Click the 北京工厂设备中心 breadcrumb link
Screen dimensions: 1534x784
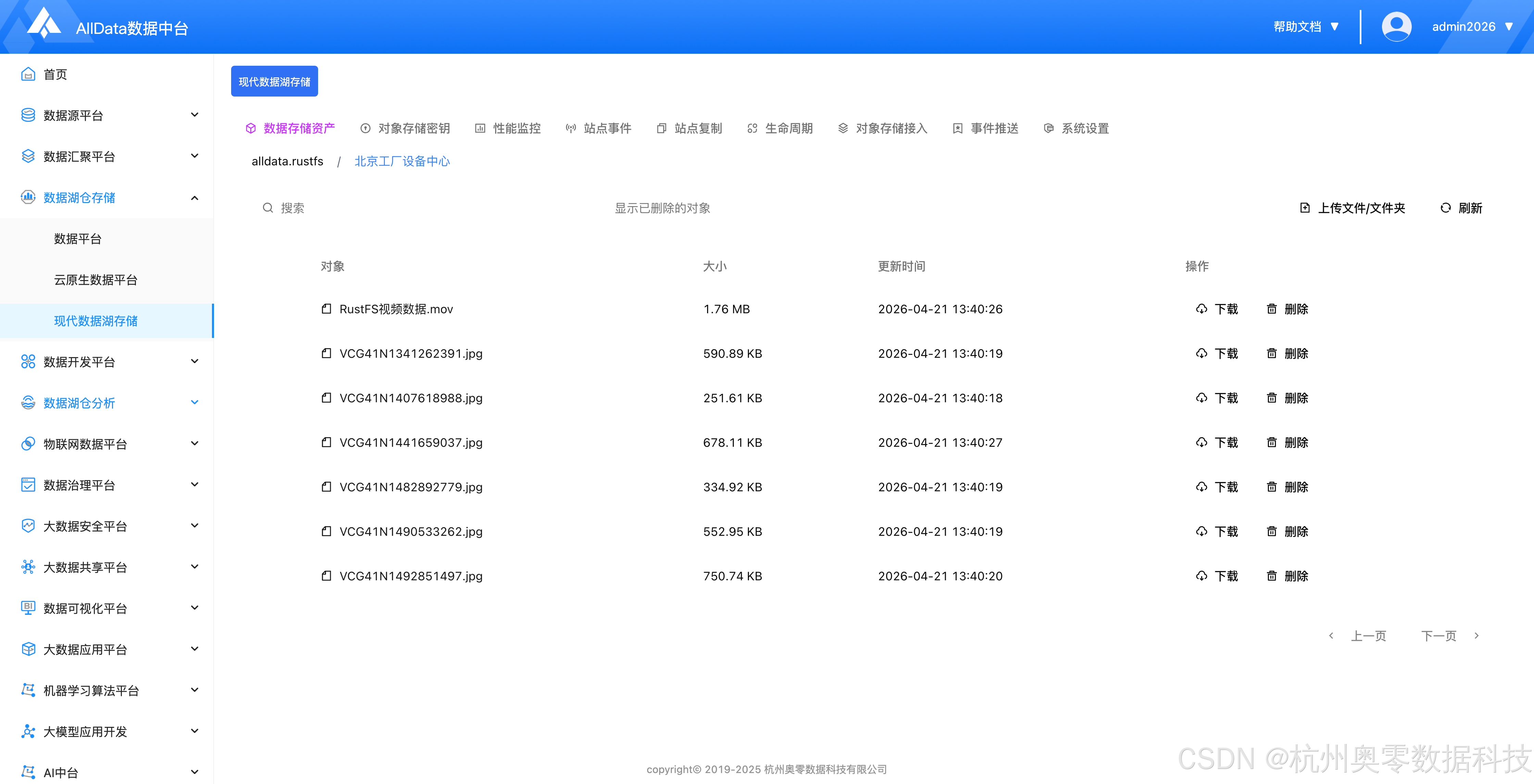click(402, 161)
